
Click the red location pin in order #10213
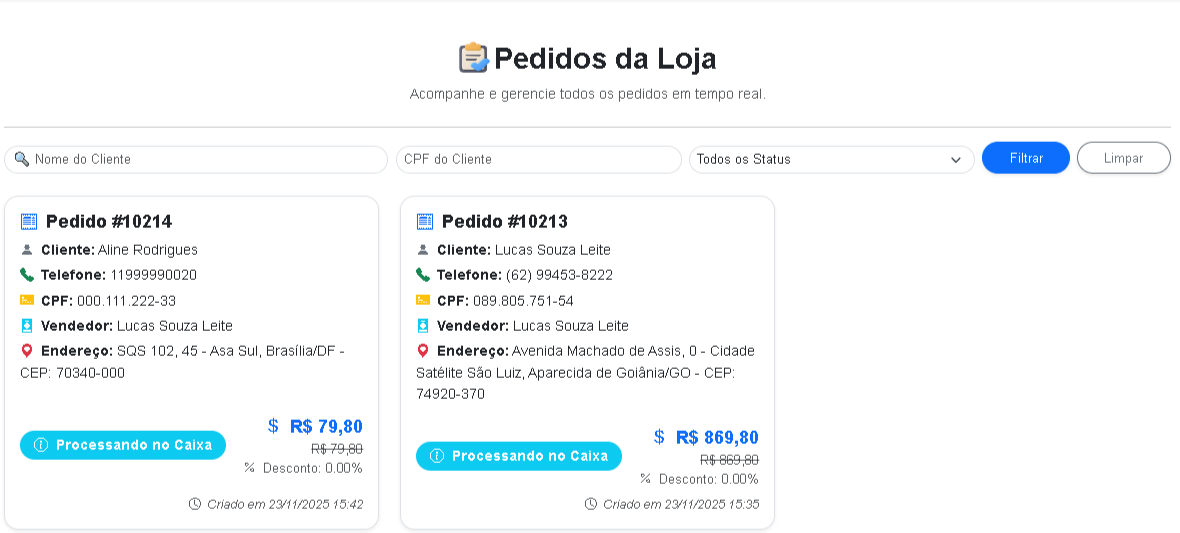(x=423, y=351)
